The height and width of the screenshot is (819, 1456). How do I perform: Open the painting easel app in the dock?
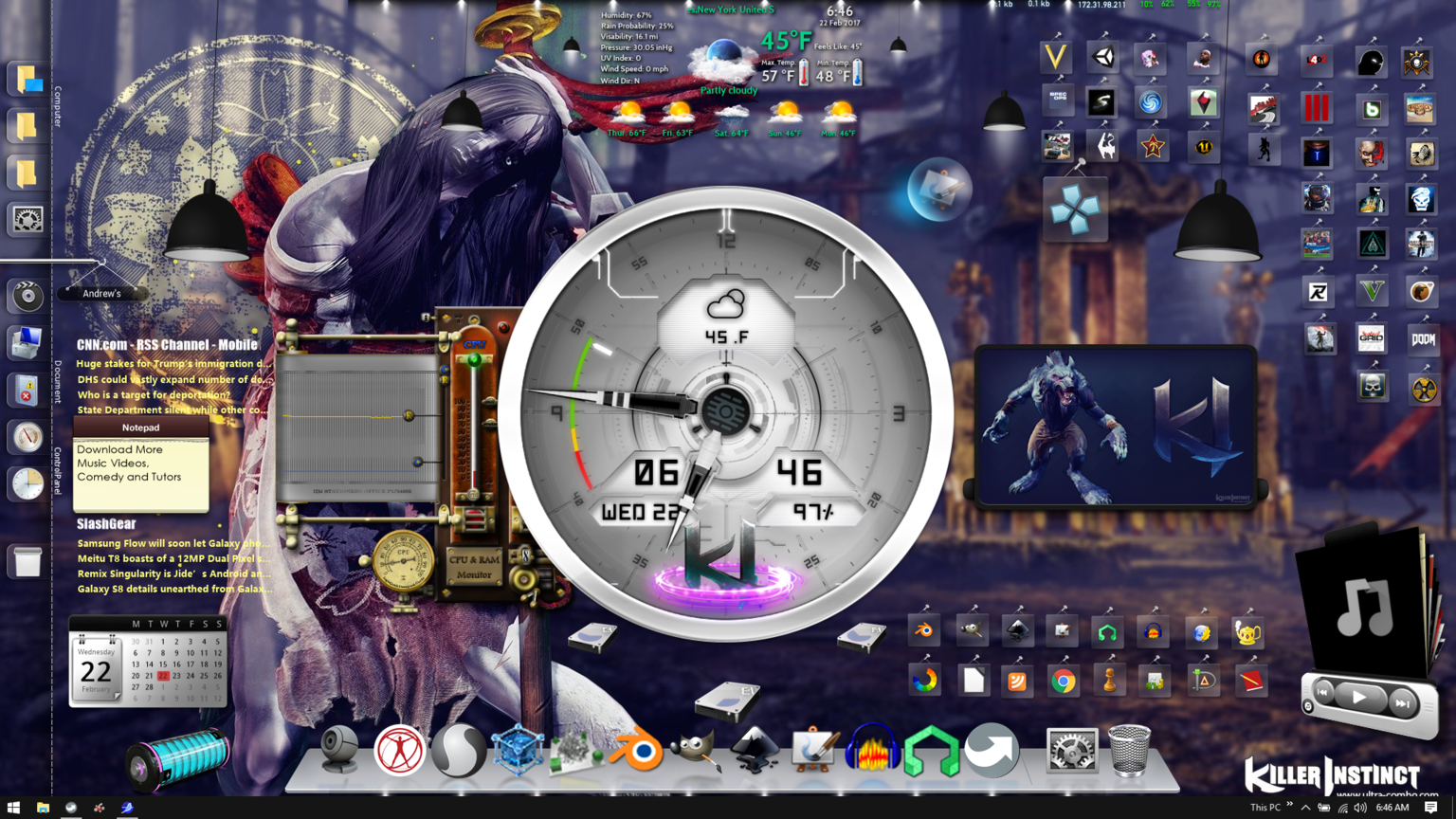point(813,751)
